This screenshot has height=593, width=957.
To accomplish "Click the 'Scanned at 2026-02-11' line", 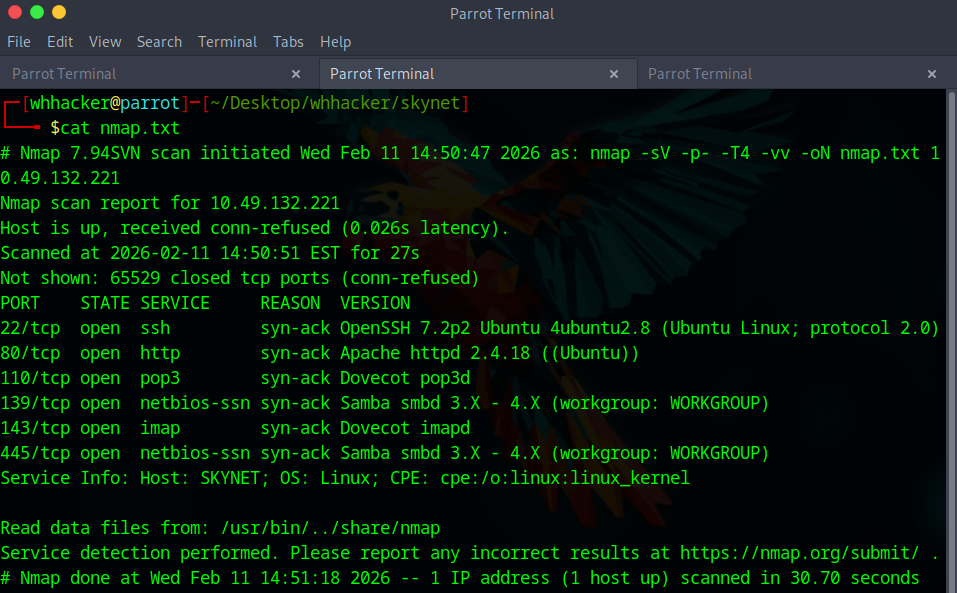I will 210,253.
